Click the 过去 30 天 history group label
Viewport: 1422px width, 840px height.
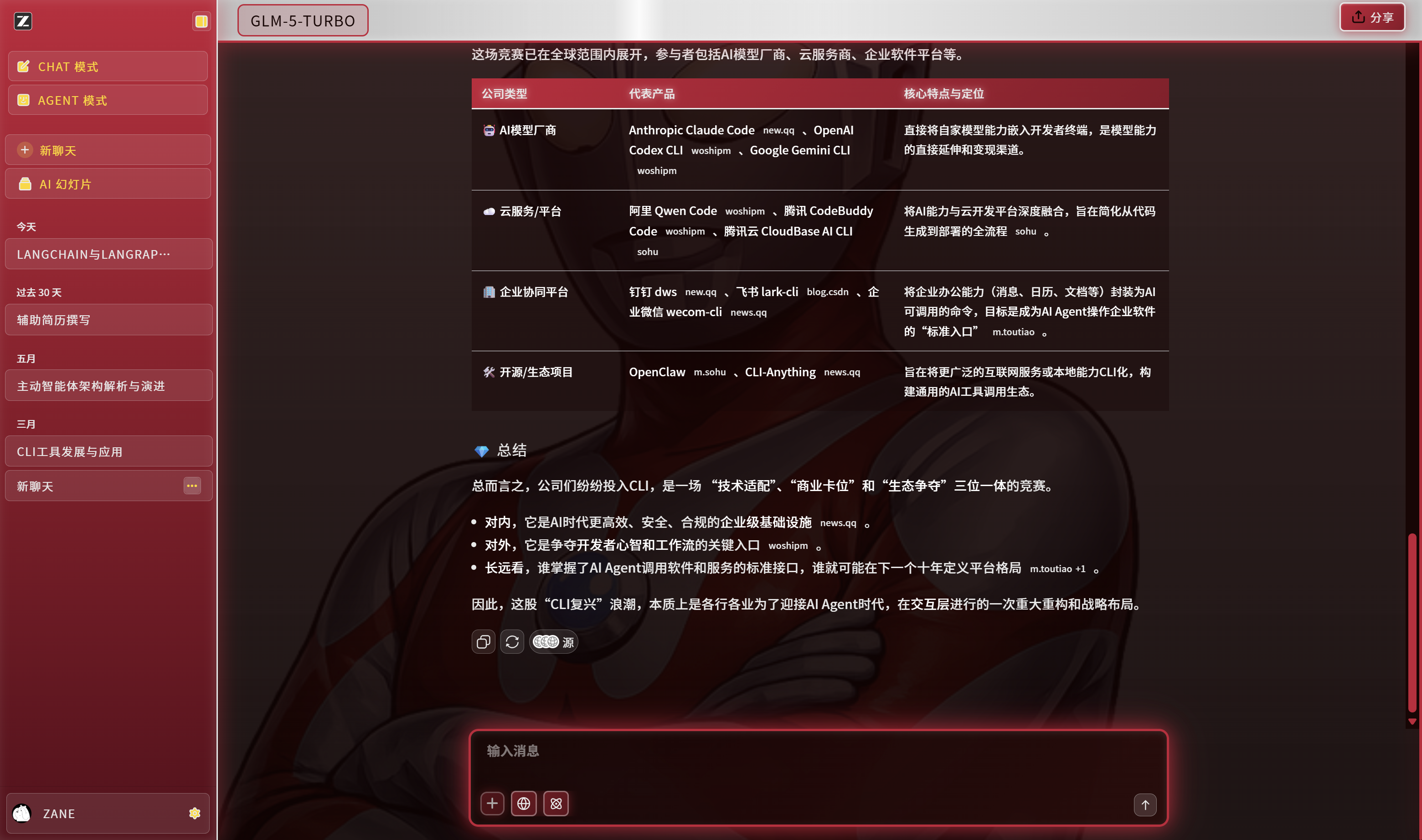click(39, 292)
